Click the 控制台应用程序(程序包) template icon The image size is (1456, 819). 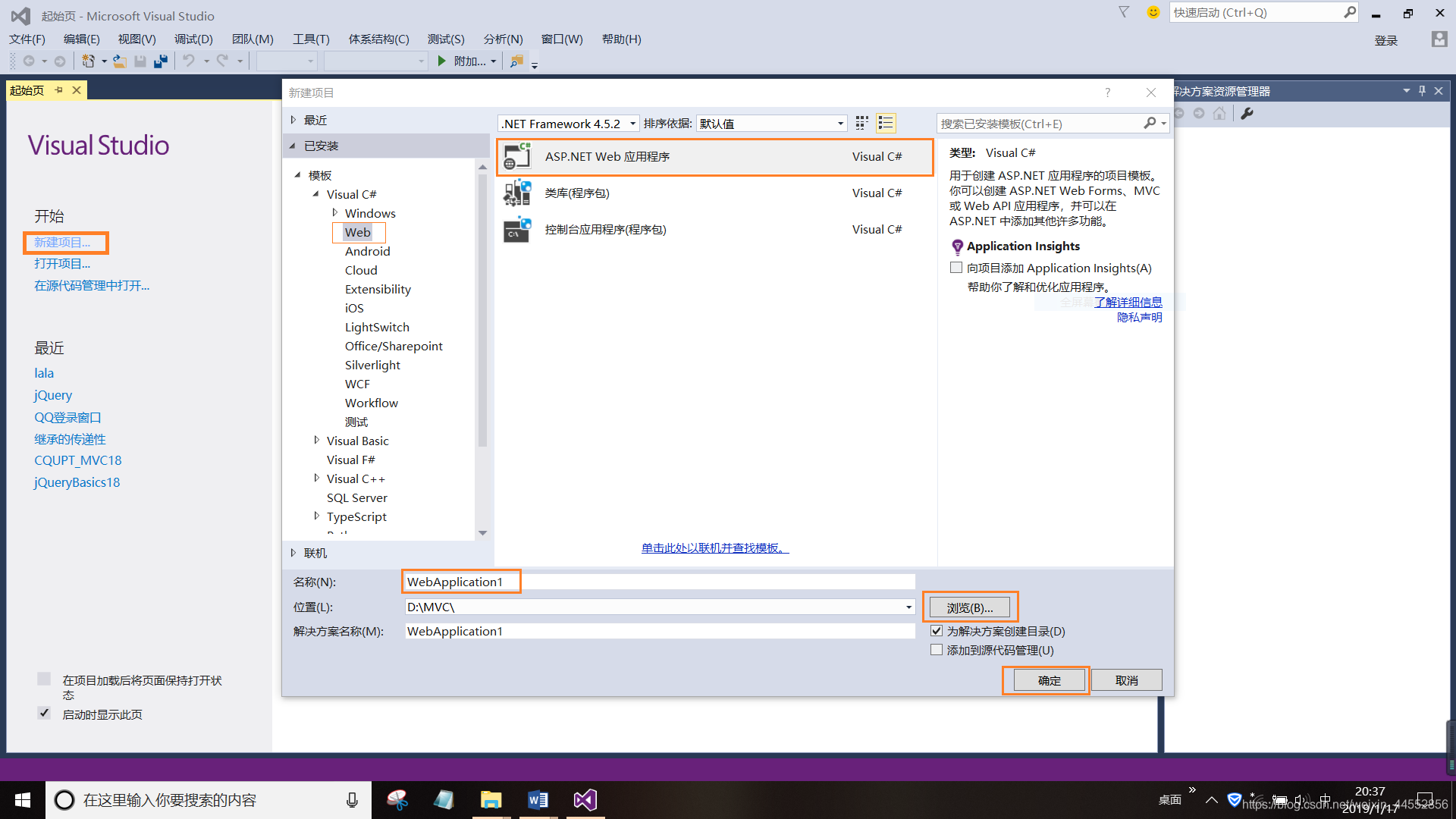point(516,228)
